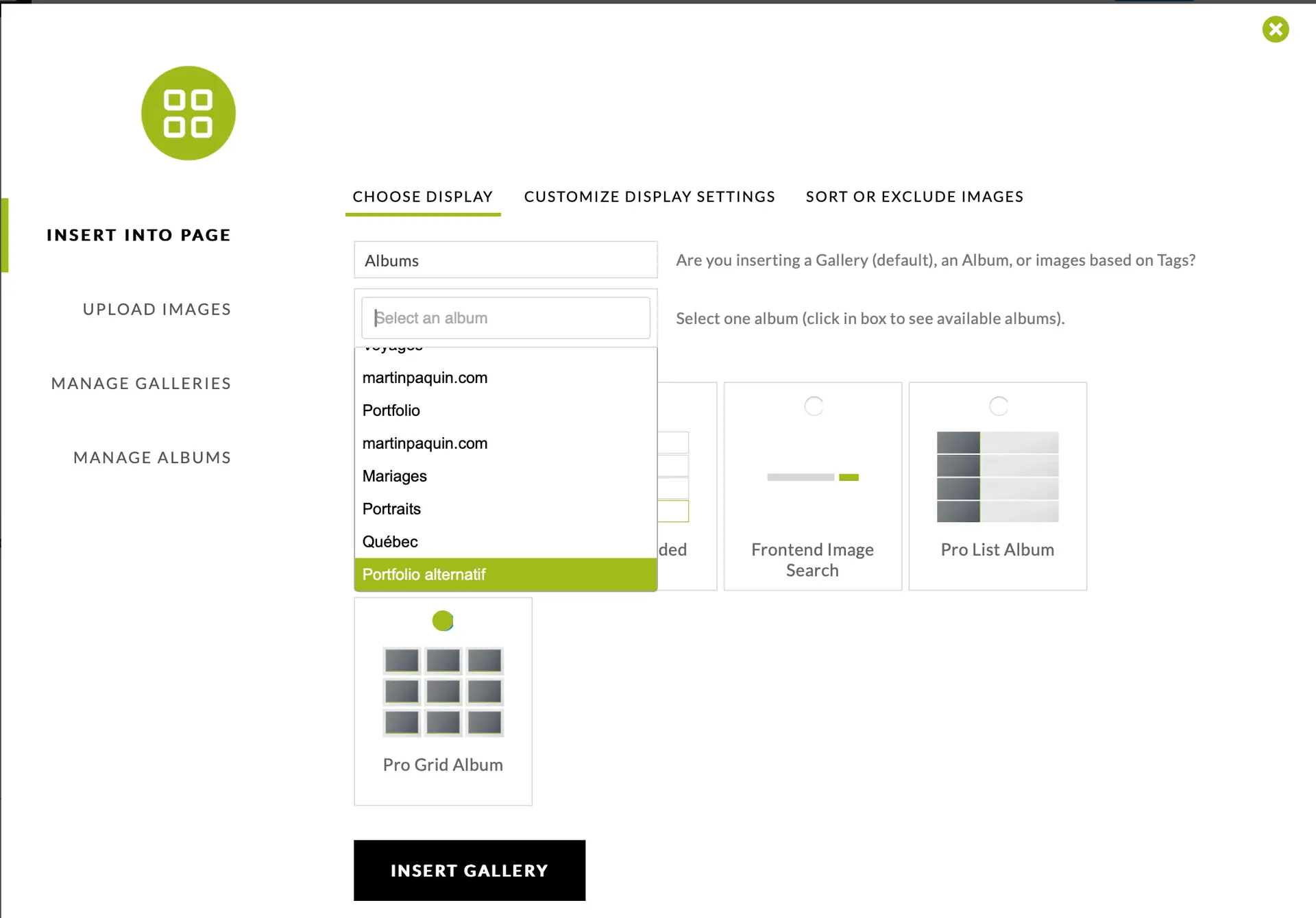Click the Pro Grid Album thumbnail preview
1316x918 pixels.
point(443,691)
